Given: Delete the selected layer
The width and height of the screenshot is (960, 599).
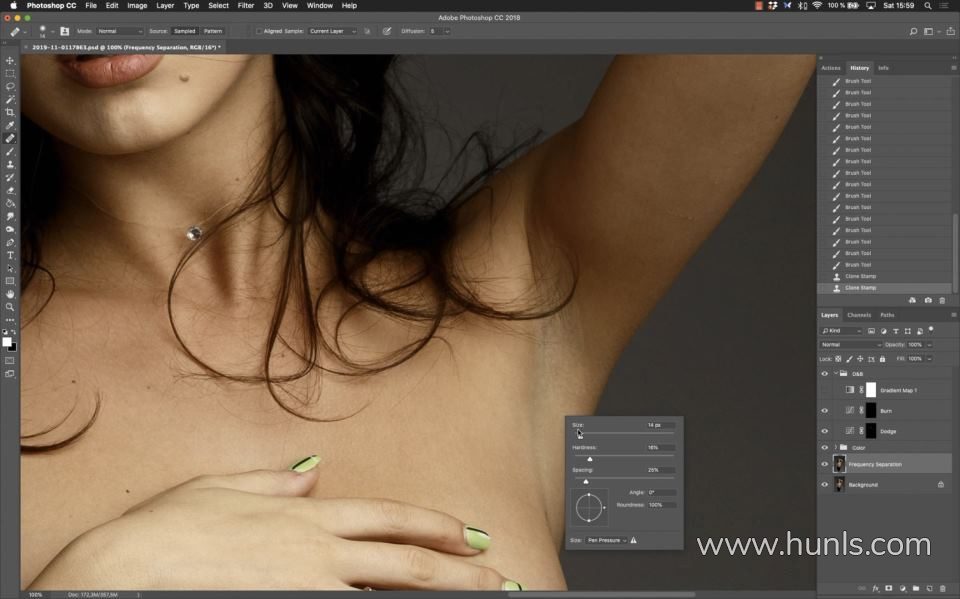Looking at the screenshot, I should [x=943, y=589].
